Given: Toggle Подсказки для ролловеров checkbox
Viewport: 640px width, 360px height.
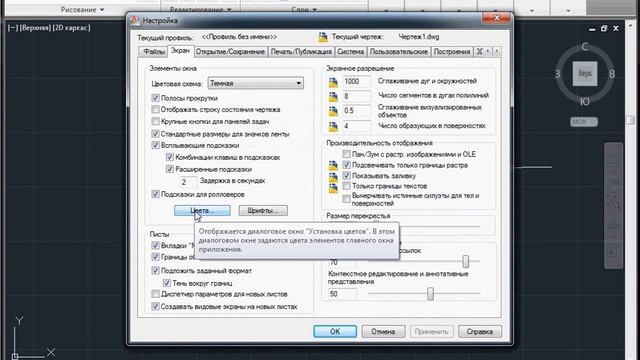Looking at the screenshot, I should point(155,194).
